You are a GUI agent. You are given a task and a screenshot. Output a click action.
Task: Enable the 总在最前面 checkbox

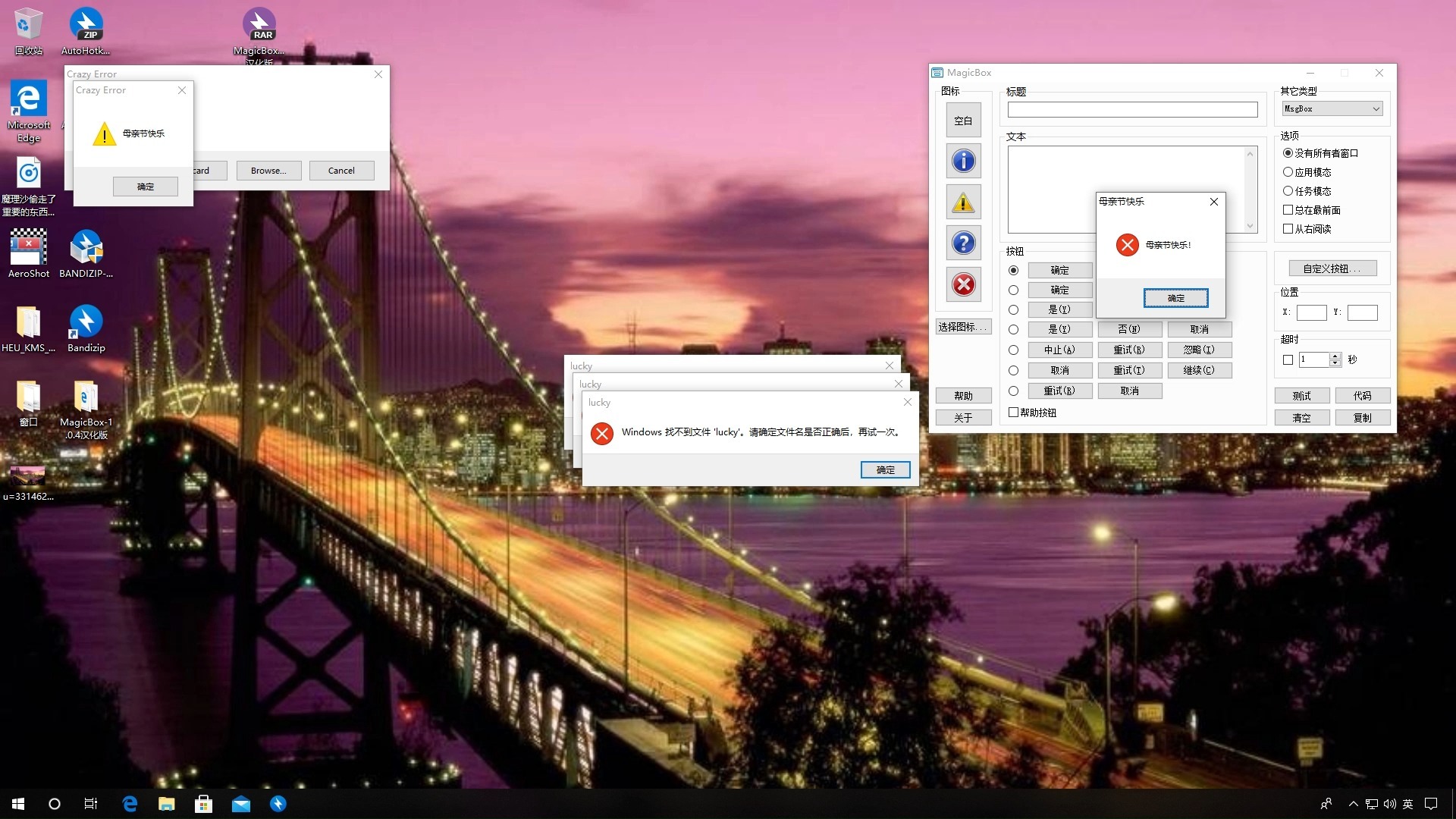(1288, 210)
